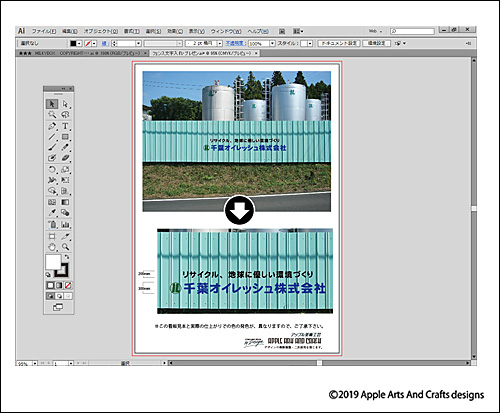Open the オブジェクト(O) menu
This screenshot has height=413, width=500.
101,31
